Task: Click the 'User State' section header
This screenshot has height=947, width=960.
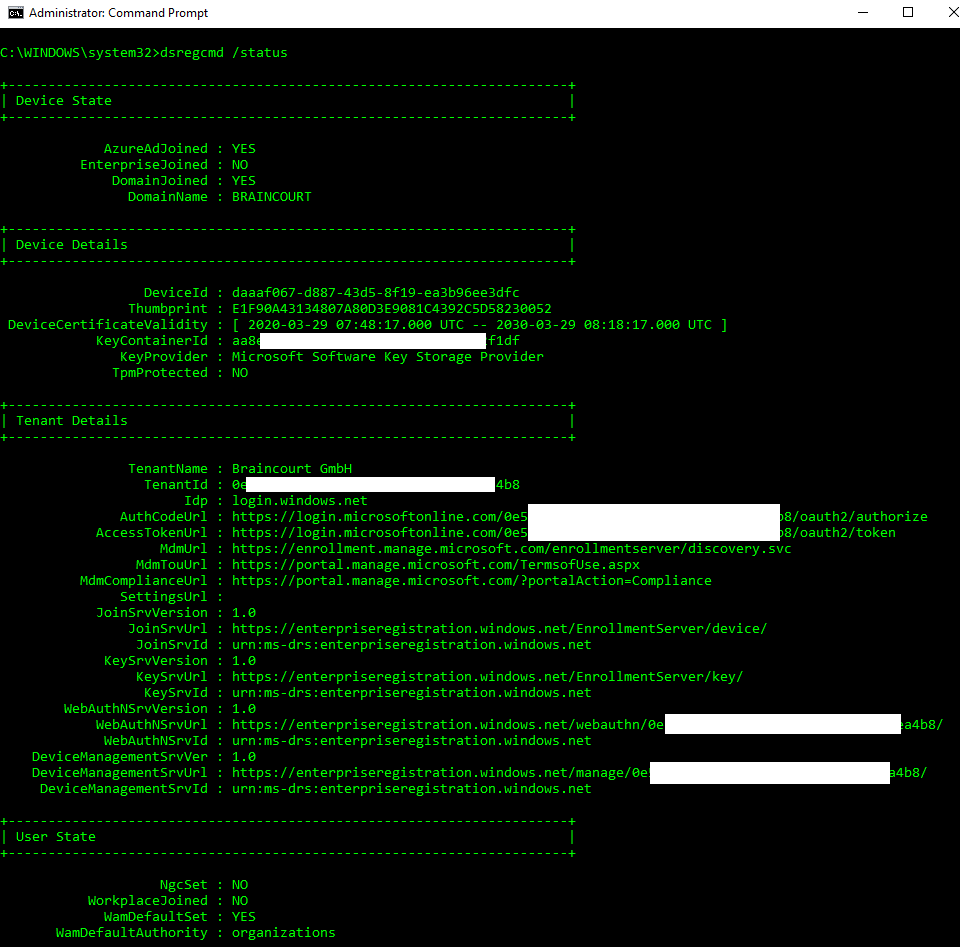Action: [56, 837]
